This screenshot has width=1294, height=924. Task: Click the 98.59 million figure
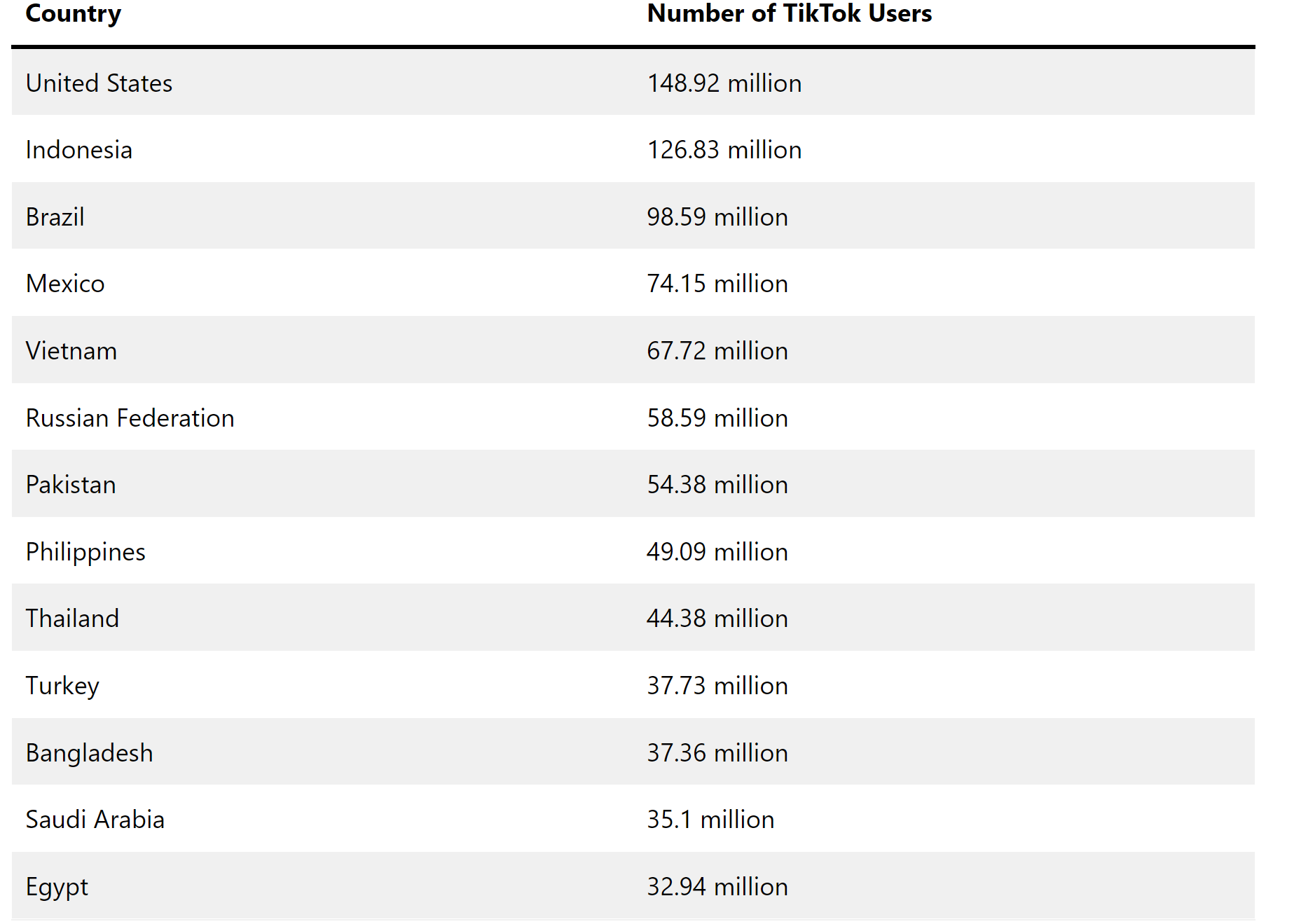click(x=717, y=217)
